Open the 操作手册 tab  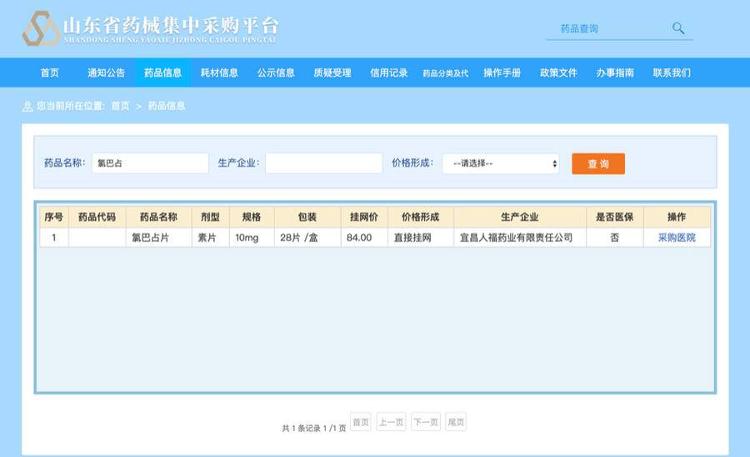click(x=502, y=73)
